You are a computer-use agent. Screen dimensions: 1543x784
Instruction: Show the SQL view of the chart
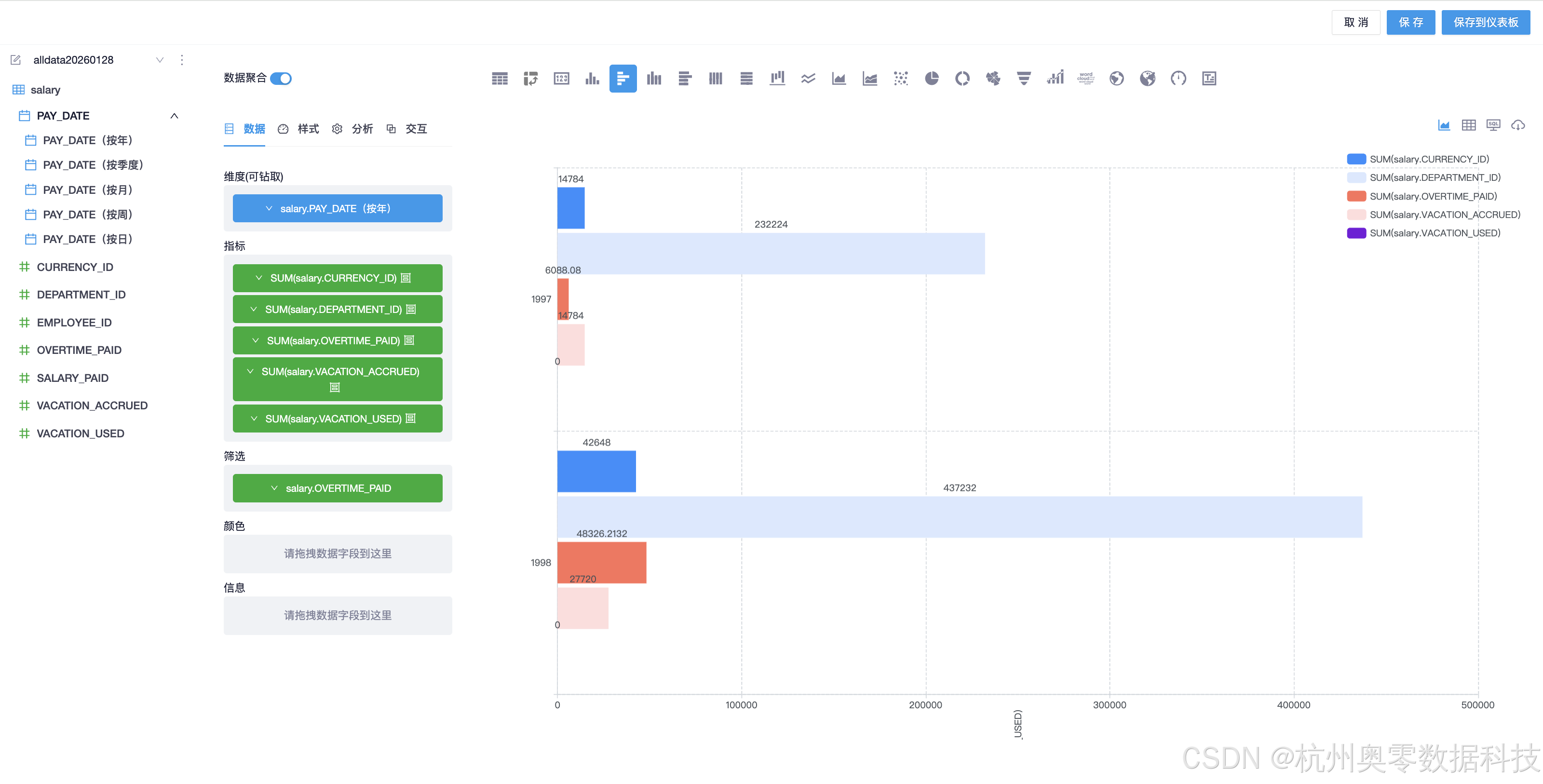point(1493,125)
